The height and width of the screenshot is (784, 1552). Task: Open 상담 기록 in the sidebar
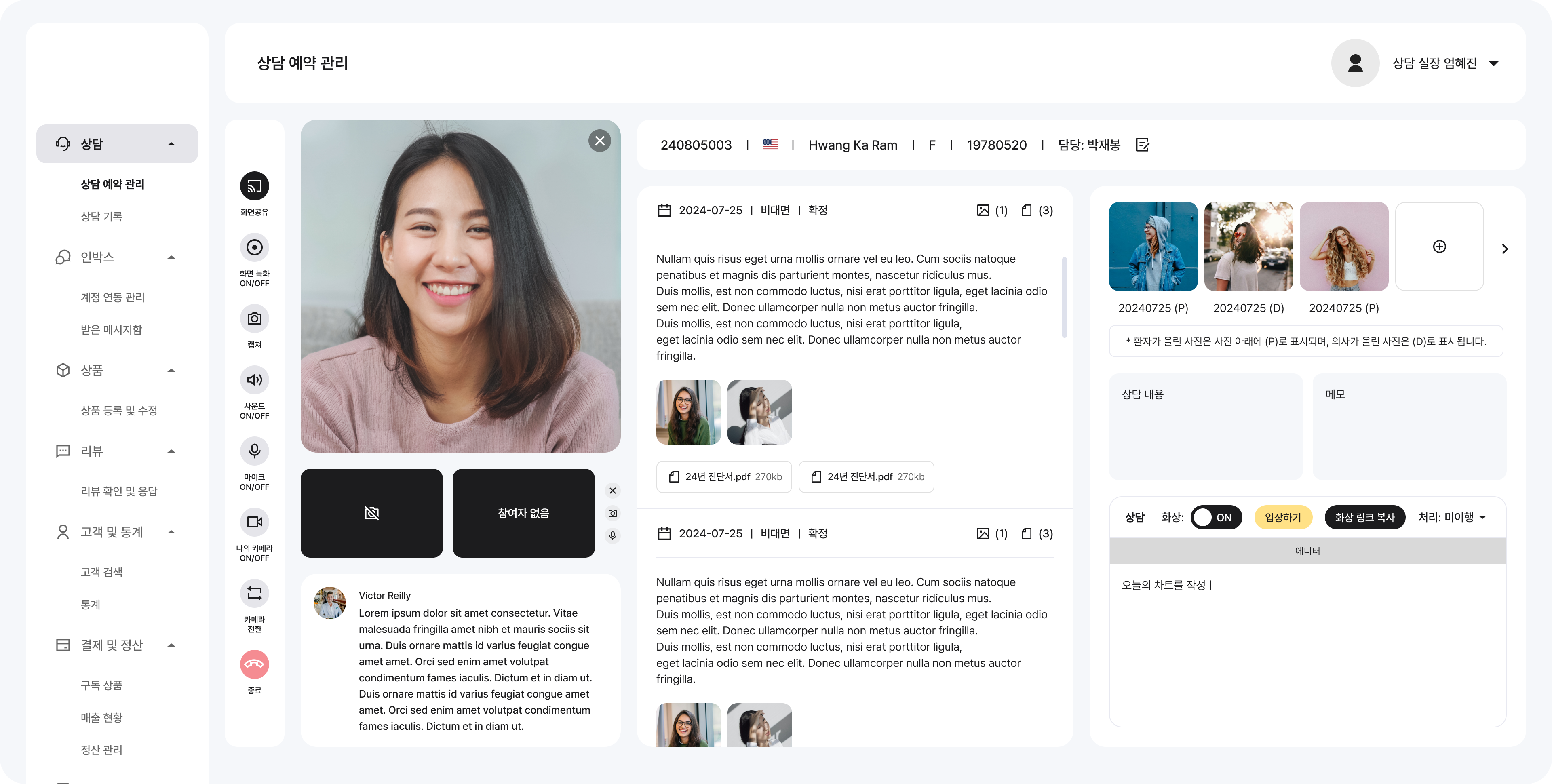coord(102,216)
